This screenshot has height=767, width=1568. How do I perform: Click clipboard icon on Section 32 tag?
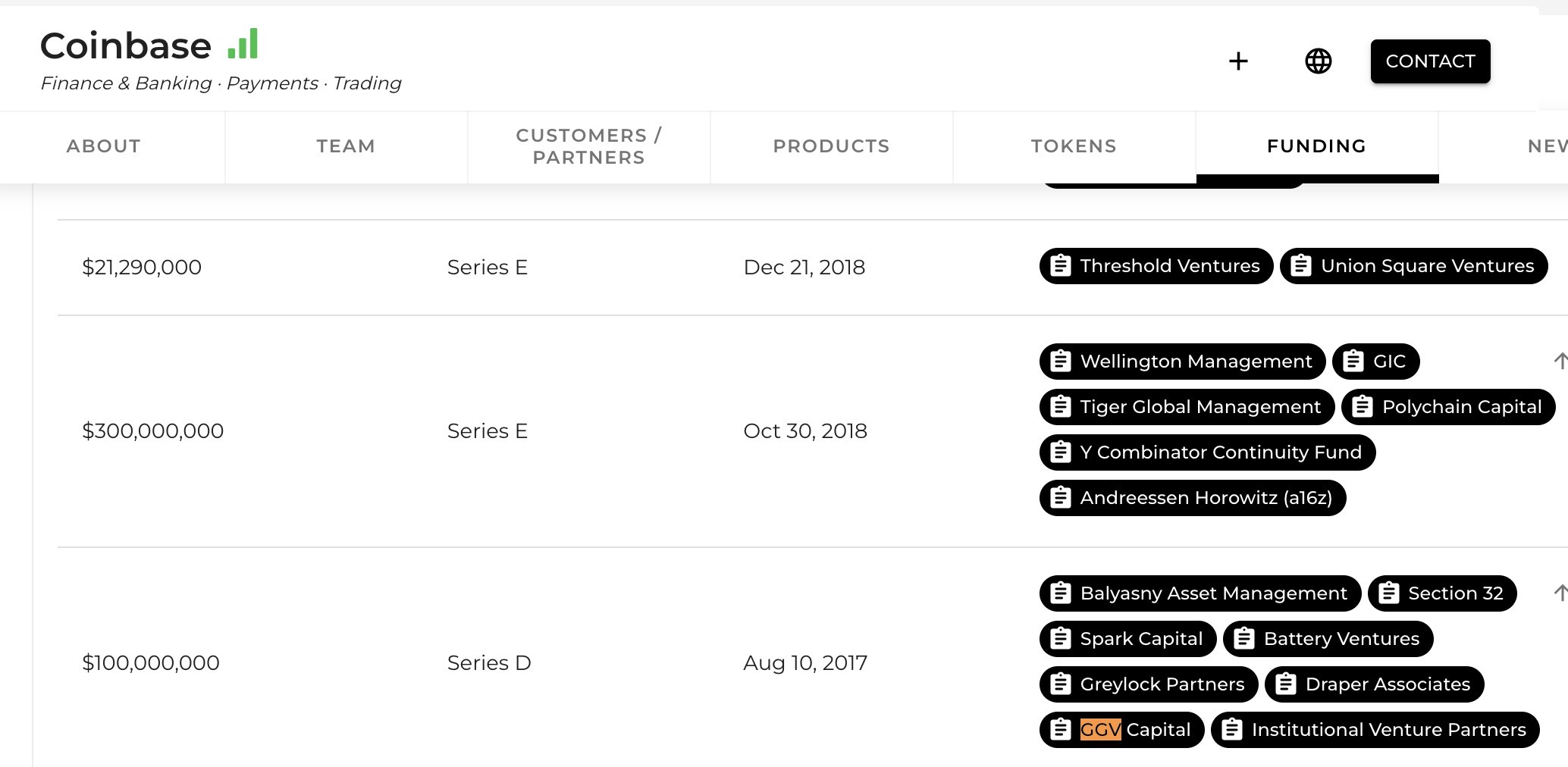[1388, 593]
